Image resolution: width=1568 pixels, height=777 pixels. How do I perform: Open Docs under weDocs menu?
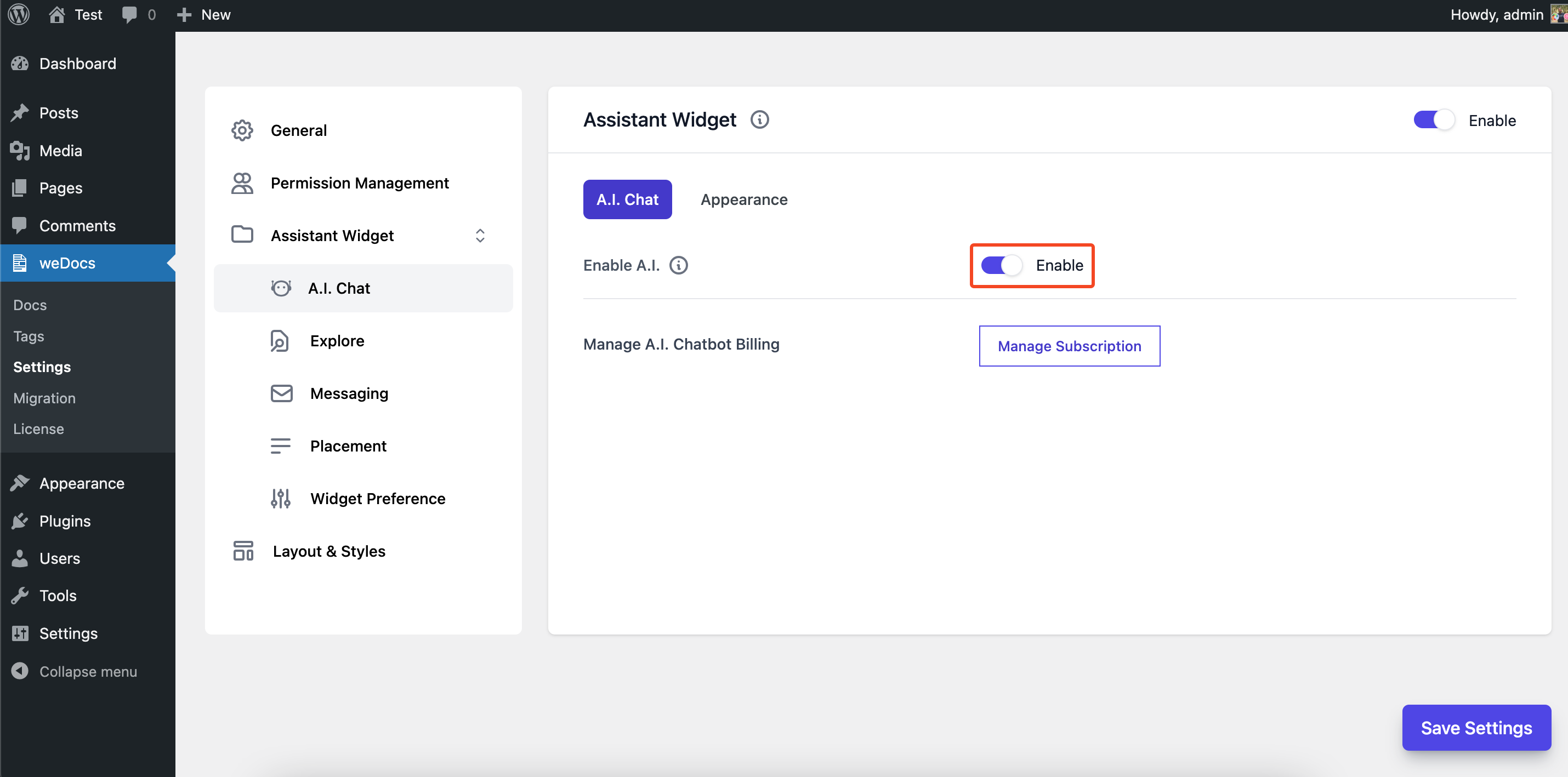pos(30,305)
